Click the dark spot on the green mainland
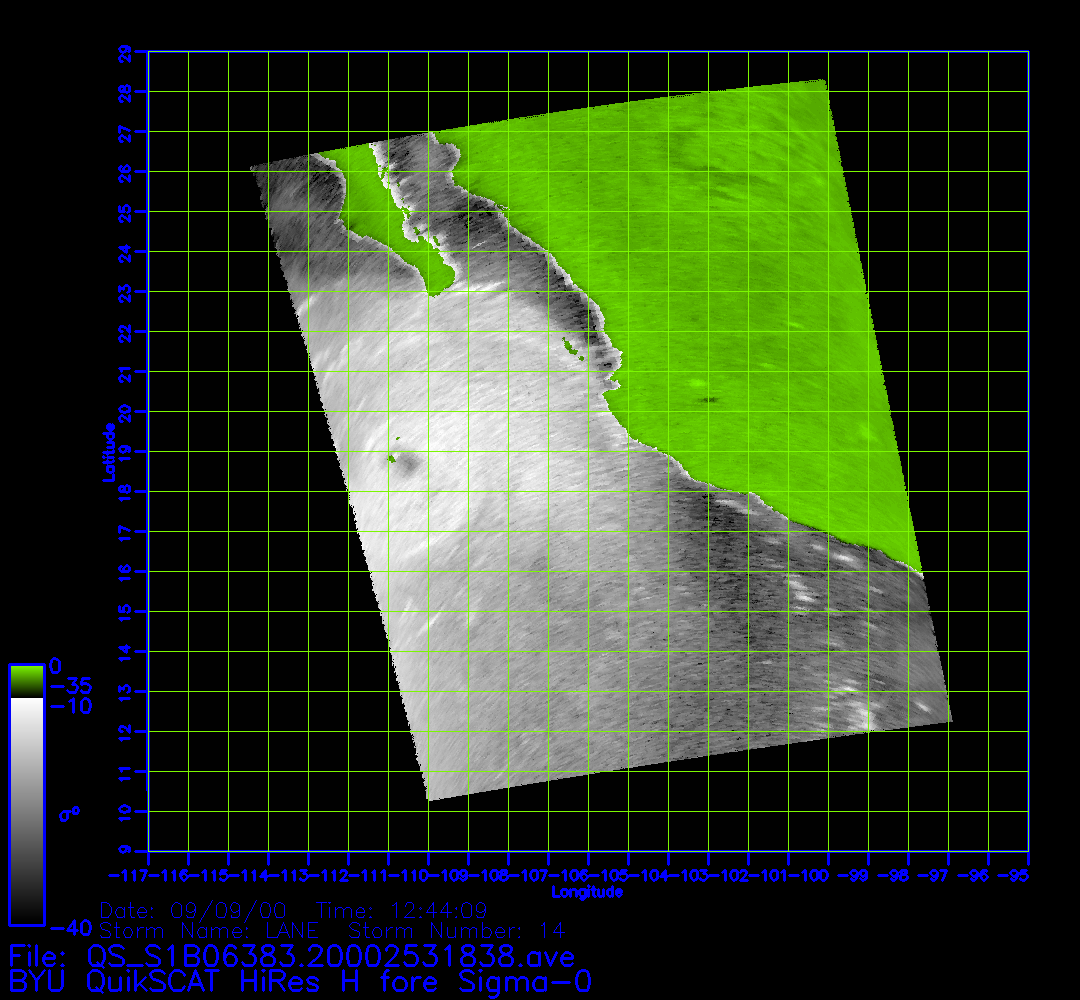Screen dimensions: 1080x1000 (711, 399)
